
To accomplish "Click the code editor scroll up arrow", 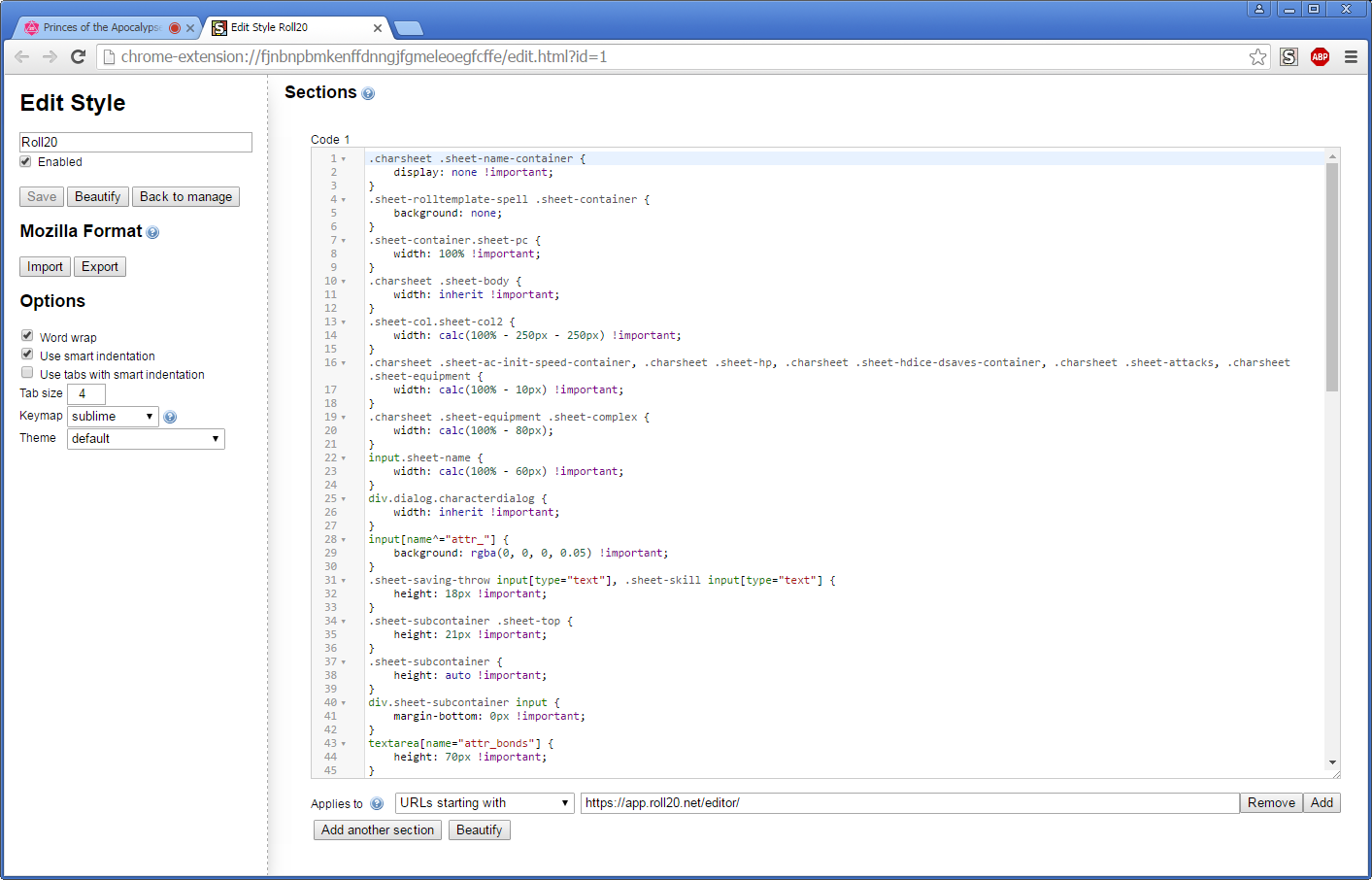I will pyautogui.click(x=1332, y=155).
